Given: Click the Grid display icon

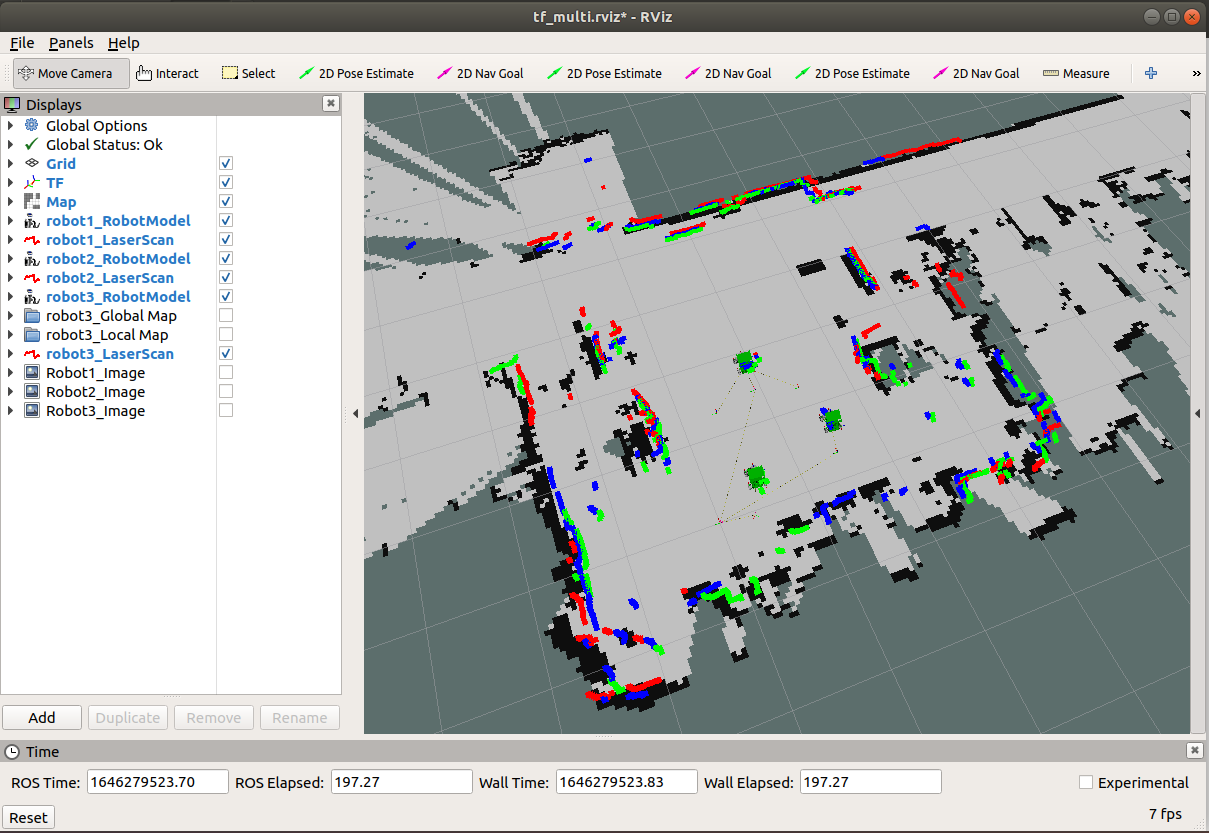Looking at the screenshot, I should pyautogui.click(x=31, y=163).
